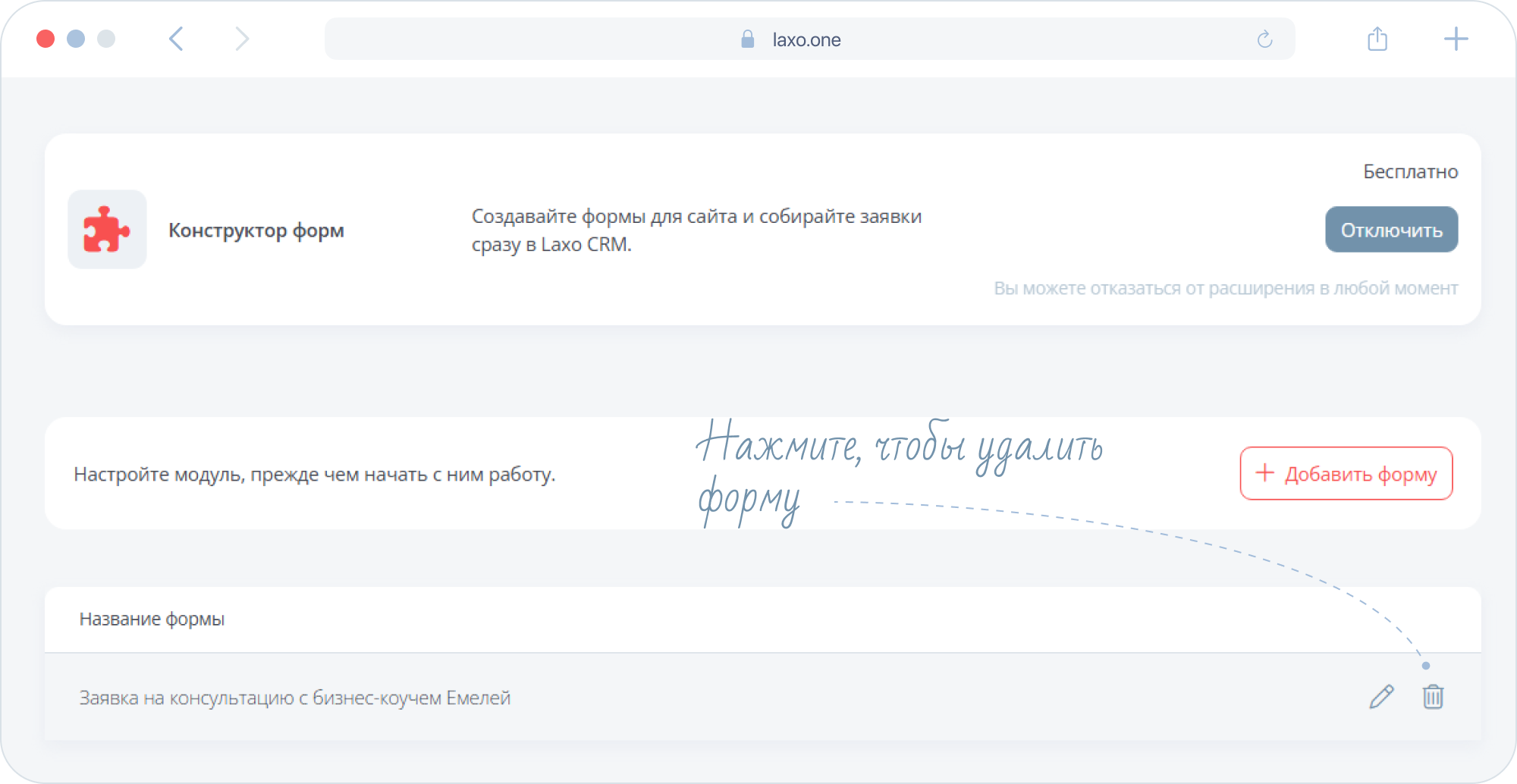Reload the page in the address bar
The width and height of the screenshot is (1517, 784).
tap(1264, 39)
